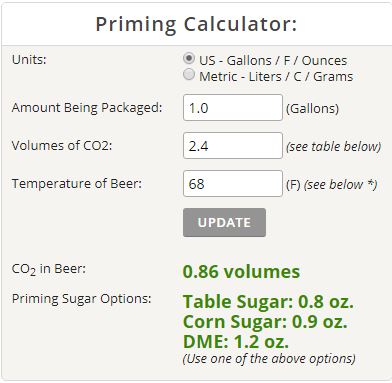Viewport: 392px width, 383px height.
Task: Click the 'Metric - Liters / C / Grams' label text
Action: pos(276,76)
